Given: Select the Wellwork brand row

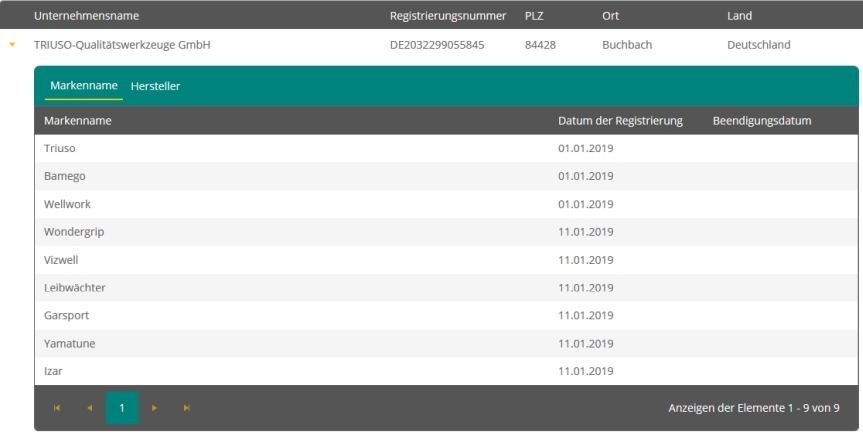Looking at the screenshot, I should pos(446,204).
